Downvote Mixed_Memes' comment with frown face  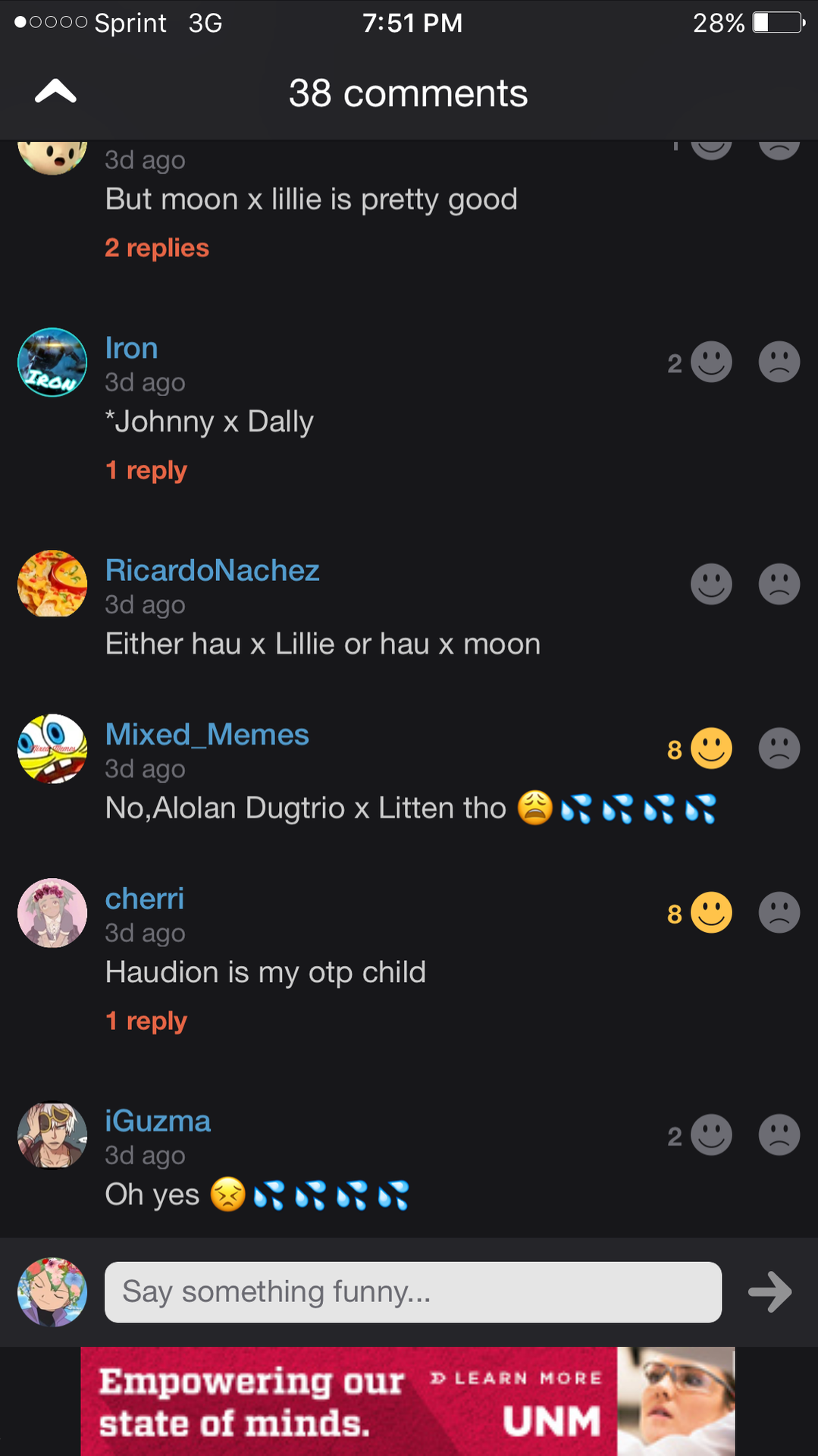(779, 748)
